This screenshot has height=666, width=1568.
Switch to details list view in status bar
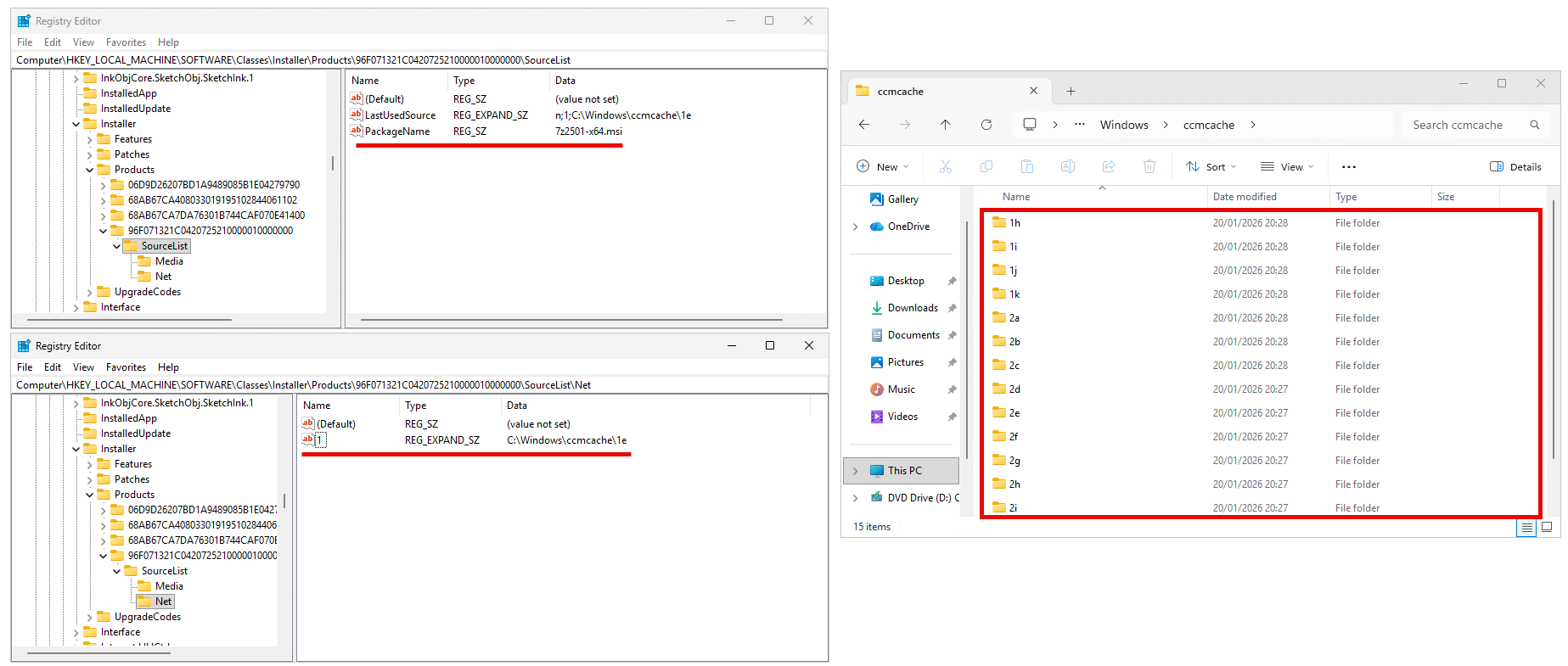click(x=1526, y=527)
